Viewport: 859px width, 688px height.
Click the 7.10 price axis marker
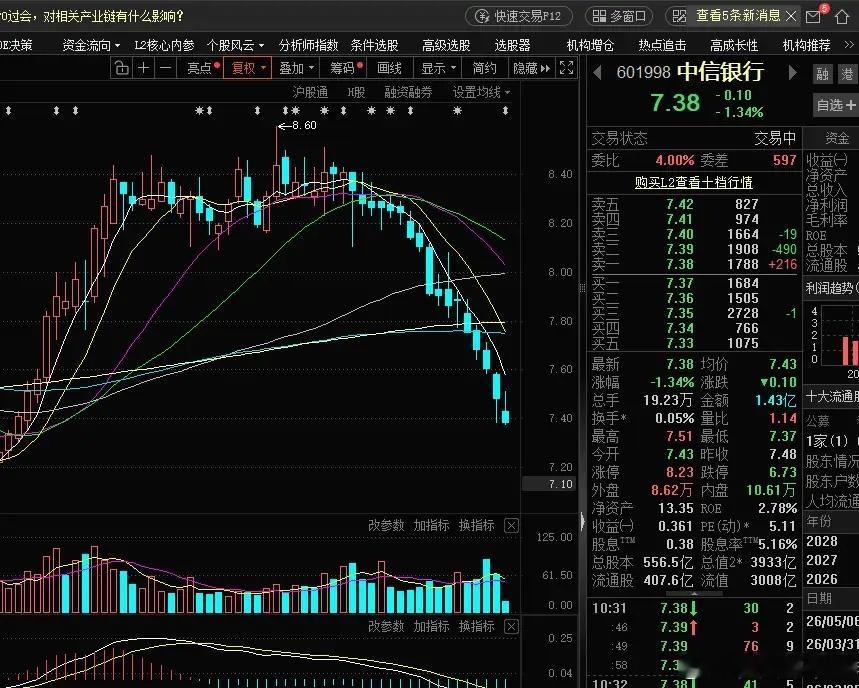coord(549,484)
